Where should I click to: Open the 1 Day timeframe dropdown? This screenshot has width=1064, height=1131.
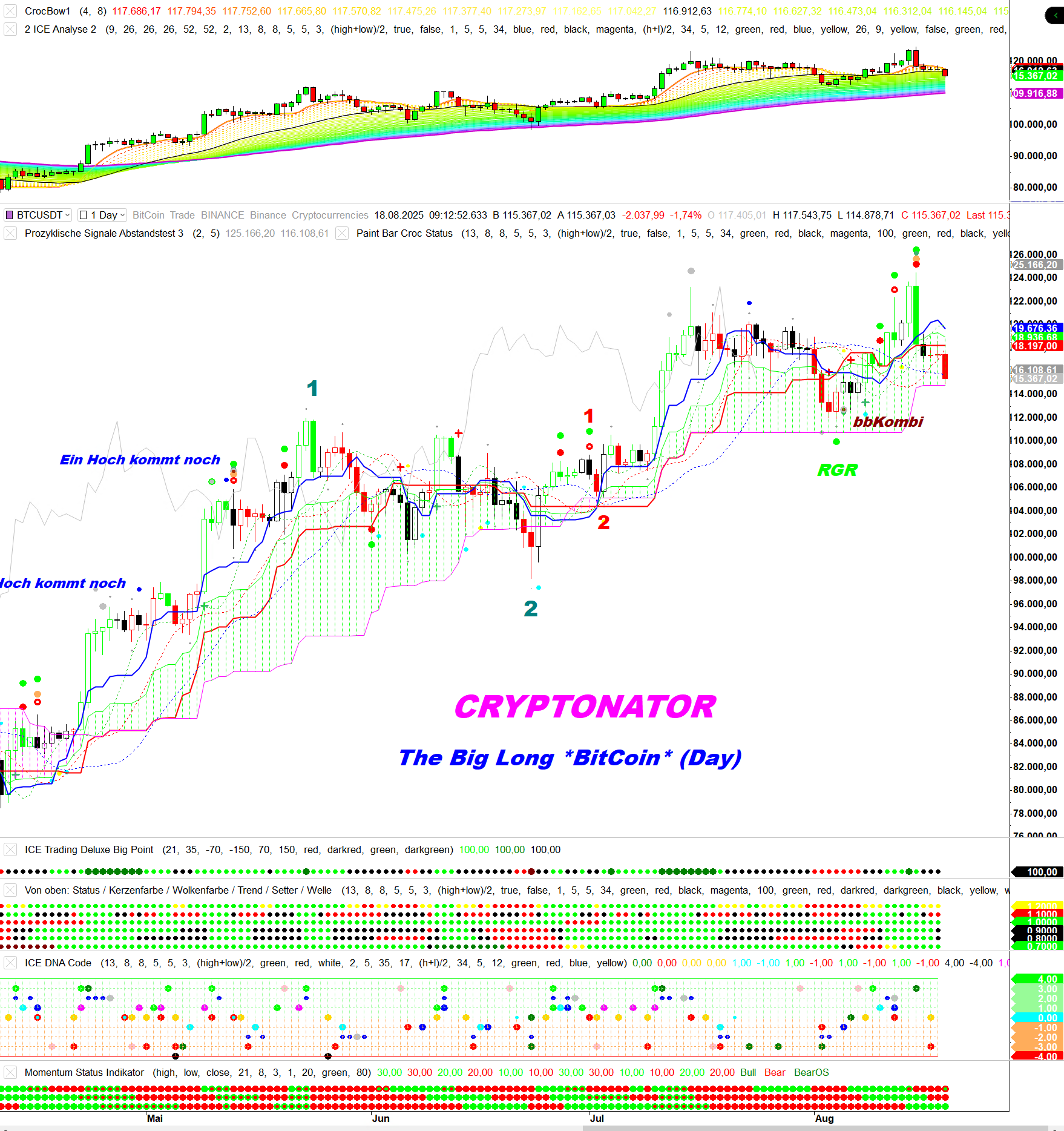pos(102,216)
